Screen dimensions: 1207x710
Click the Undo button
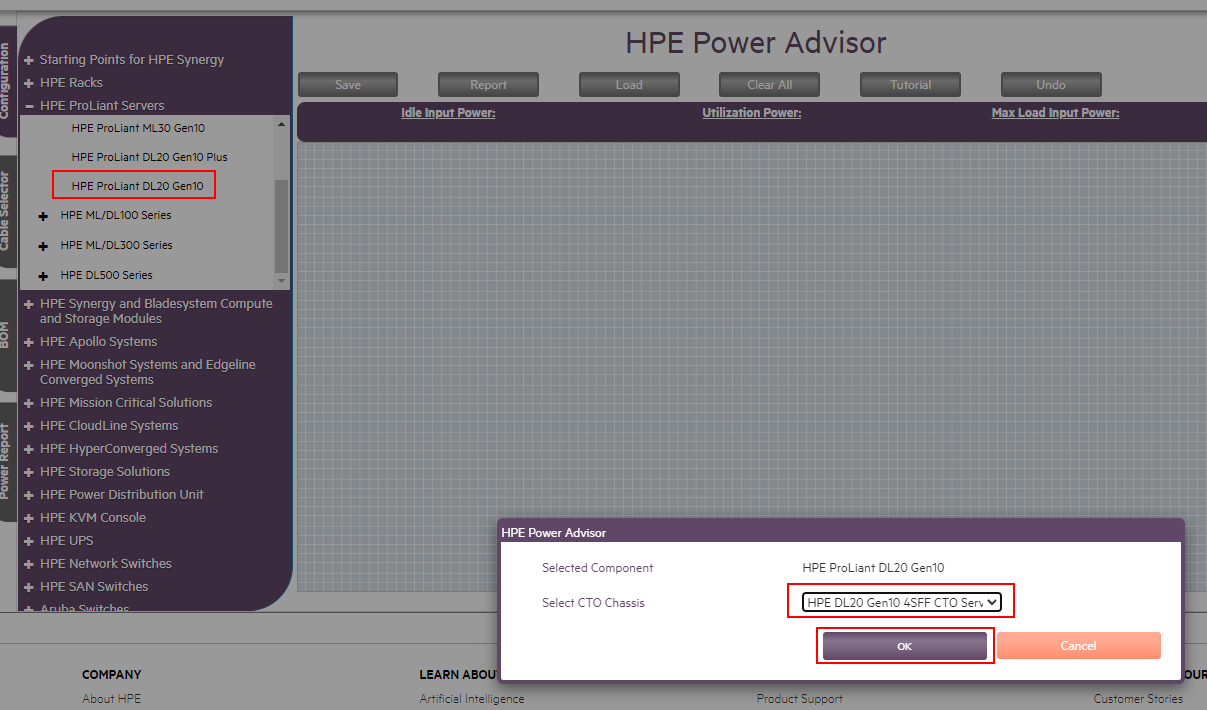(x=1051, y=85)
